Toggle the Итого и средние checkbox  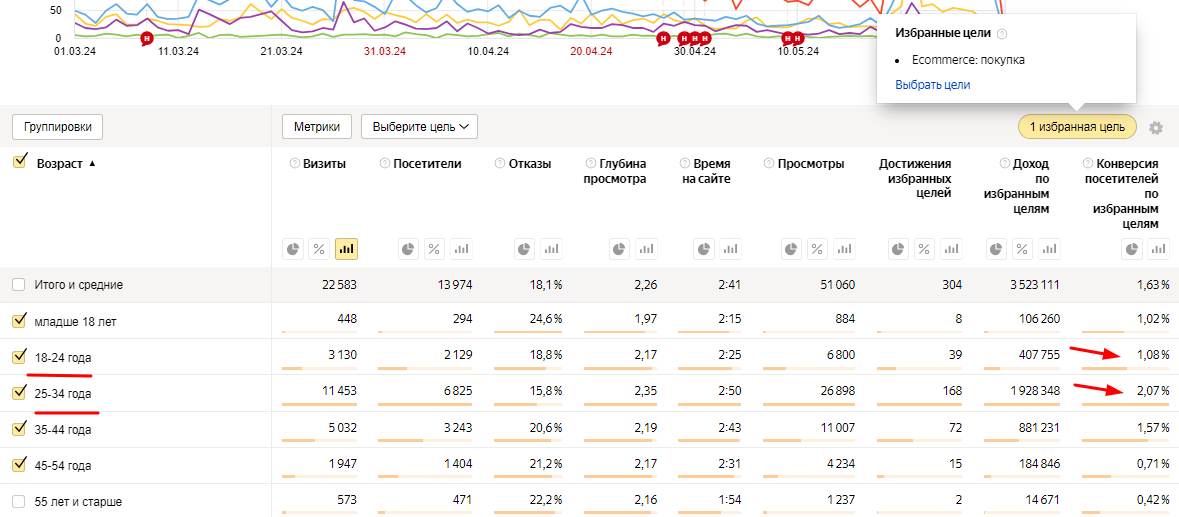(x=19, y=285)
